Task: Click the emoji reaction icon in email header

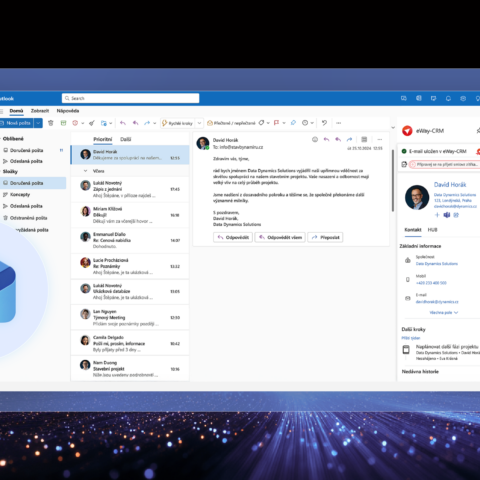Action: coord(315,139)
